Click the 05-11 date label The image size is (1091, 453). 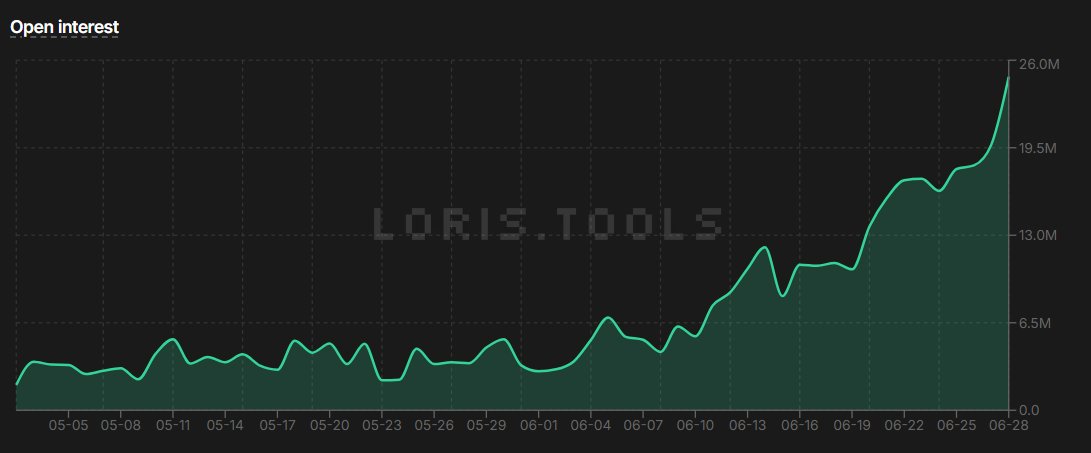coord(173,424)
